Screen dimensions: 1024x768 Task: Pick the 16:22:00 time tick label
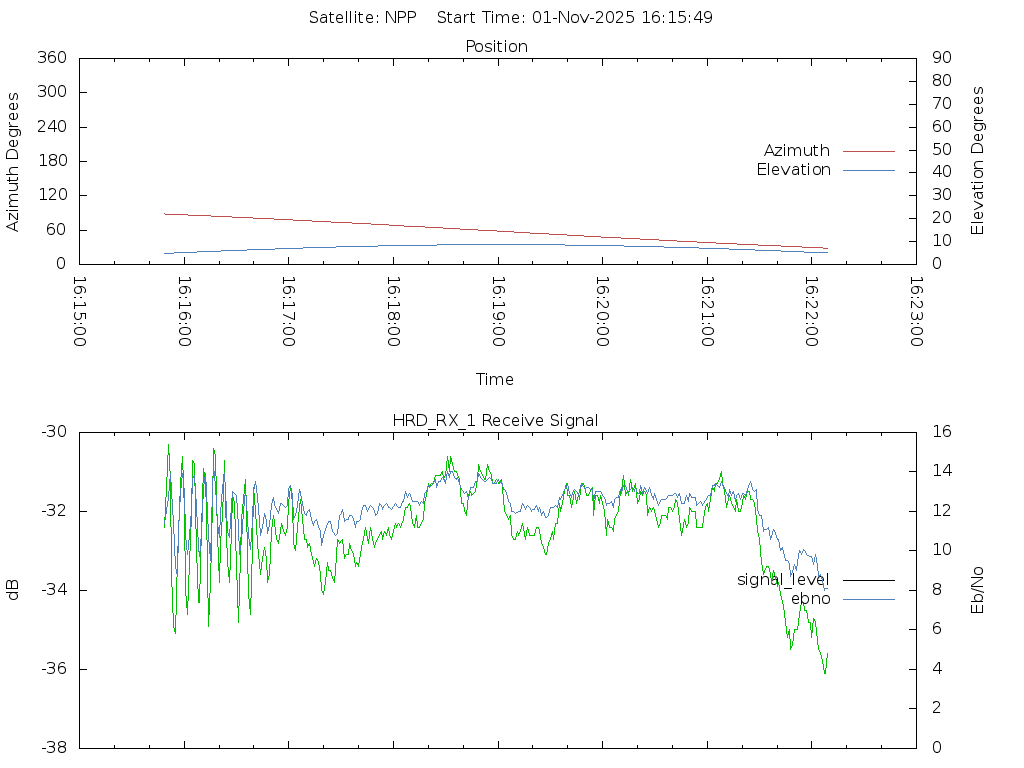tap(811, 311)
